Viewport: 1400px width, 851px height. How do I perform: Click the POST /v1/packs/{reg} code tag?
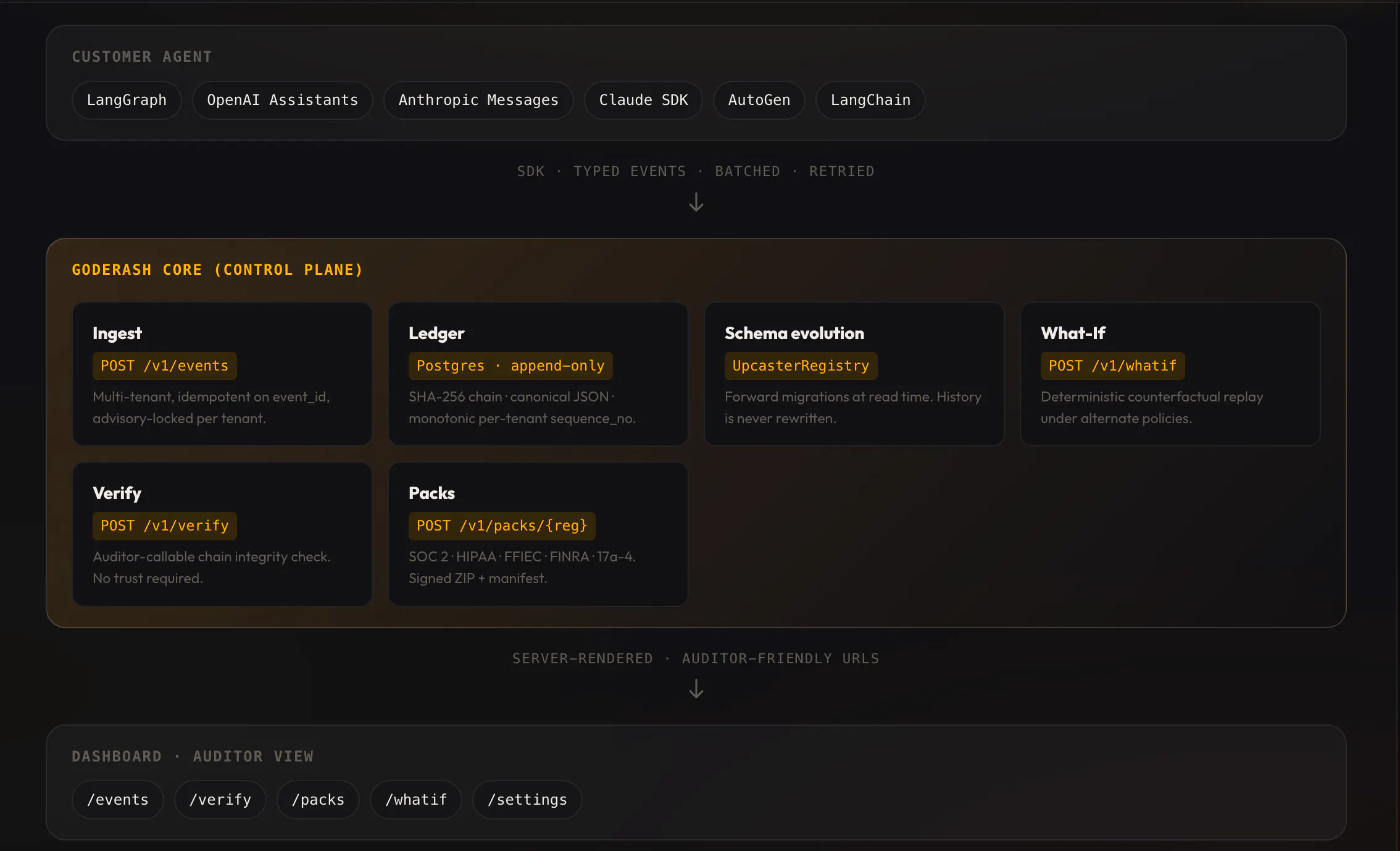502,526
